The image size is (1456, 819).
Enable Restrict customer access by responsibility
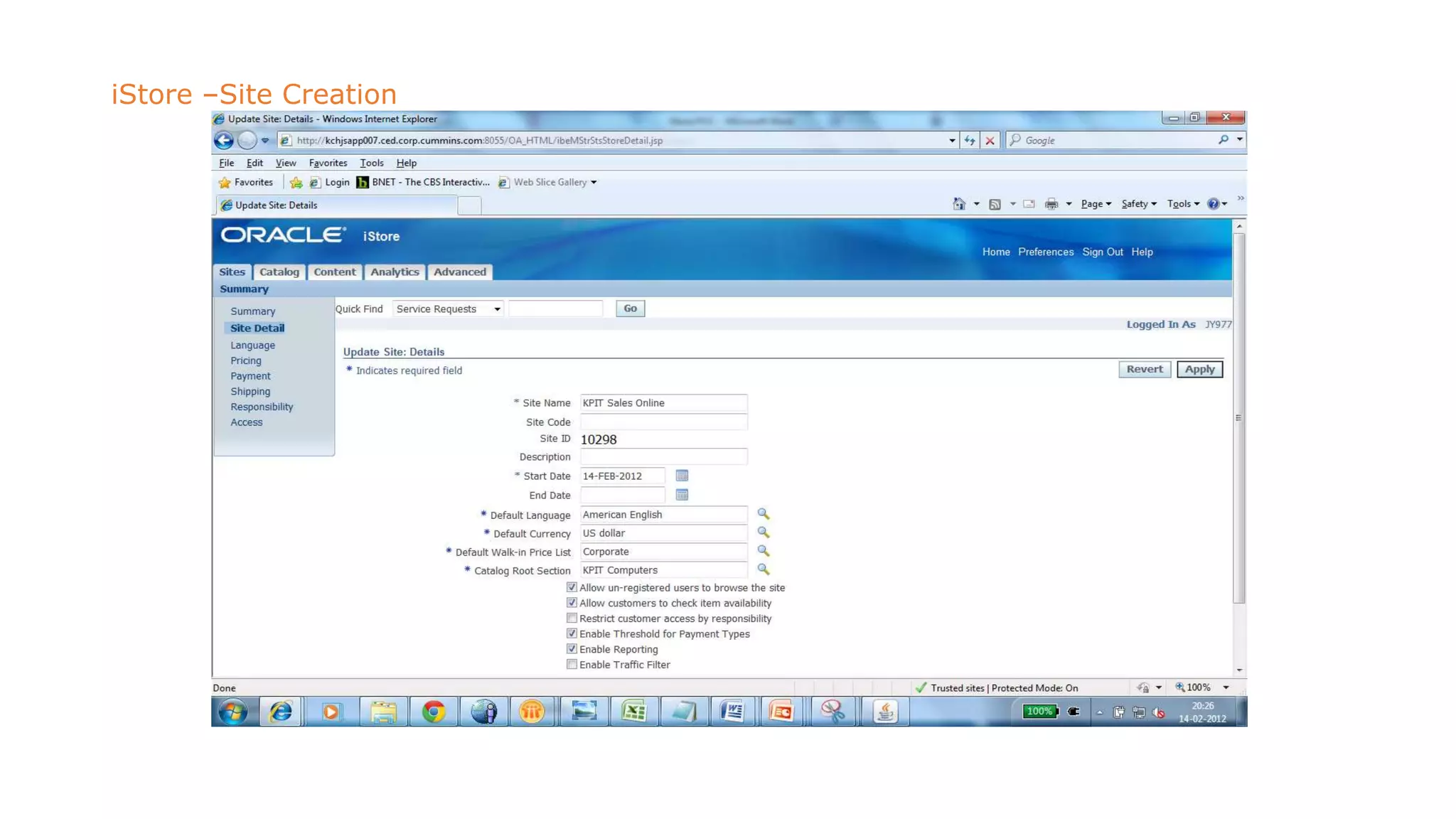point(572,618)
